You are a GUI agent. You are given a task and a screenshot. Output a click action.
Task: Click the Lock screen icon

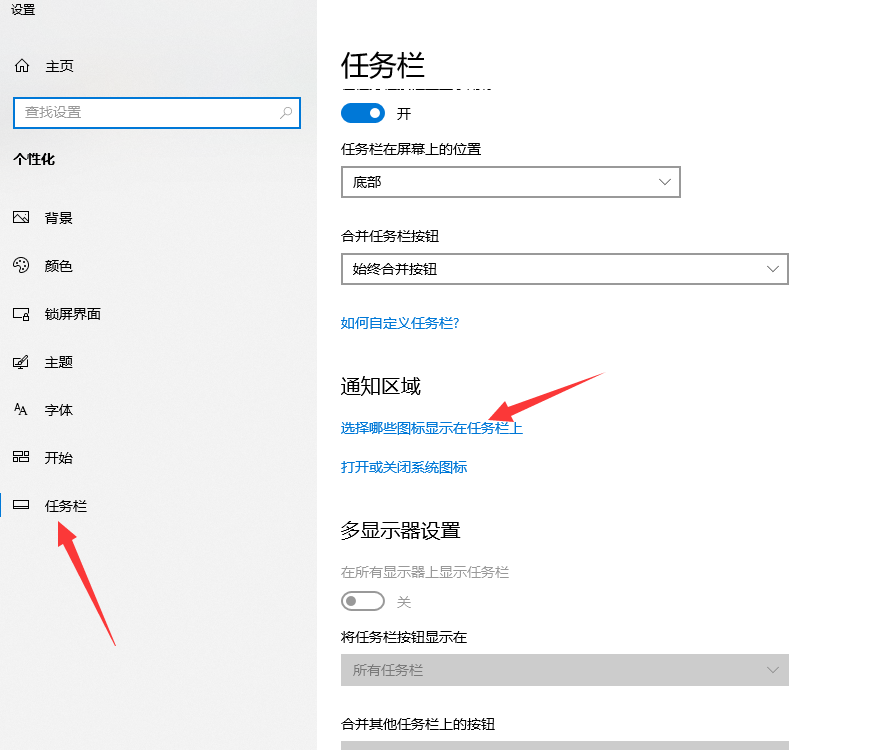(x=21, y=314)
